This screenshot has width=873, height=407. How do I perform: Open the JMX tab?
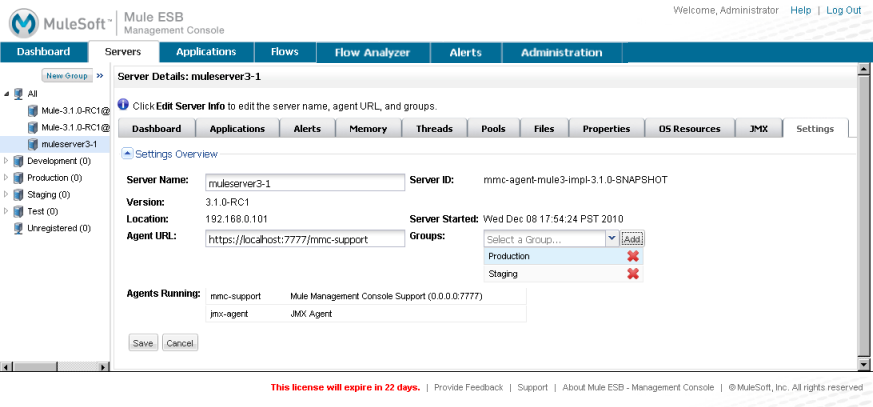758,129
